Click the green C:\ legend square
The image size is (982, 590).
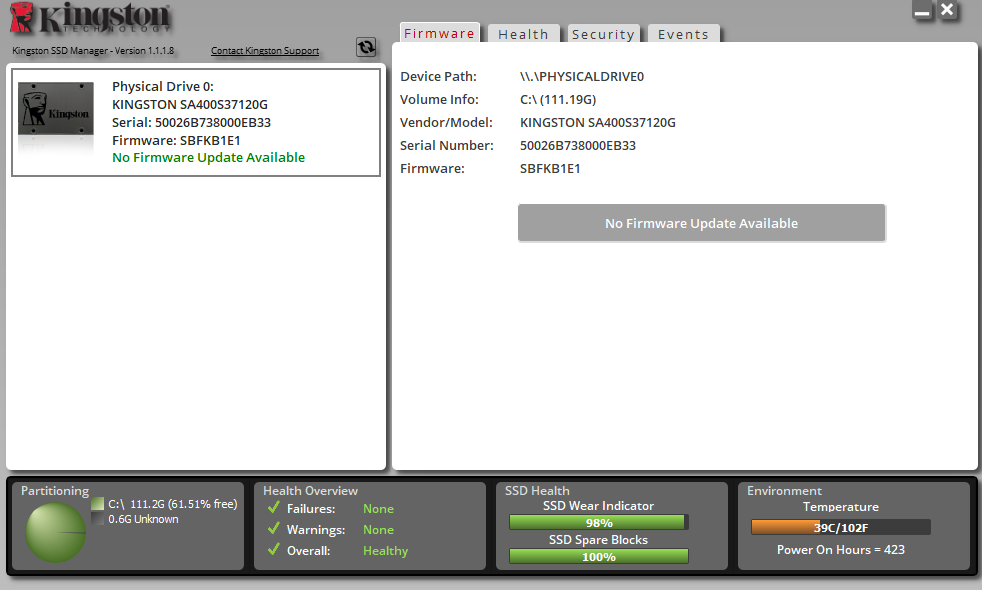97,504
